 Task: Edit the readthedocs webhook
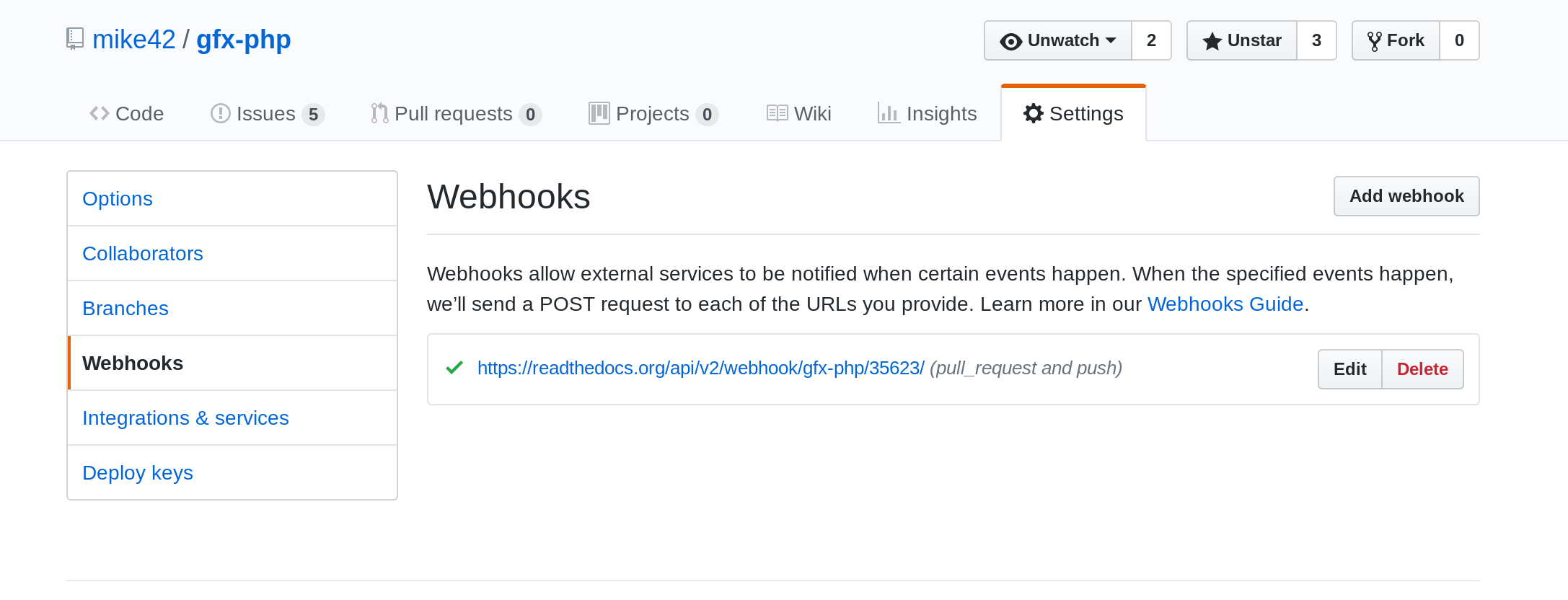[x=1349, y=369]
